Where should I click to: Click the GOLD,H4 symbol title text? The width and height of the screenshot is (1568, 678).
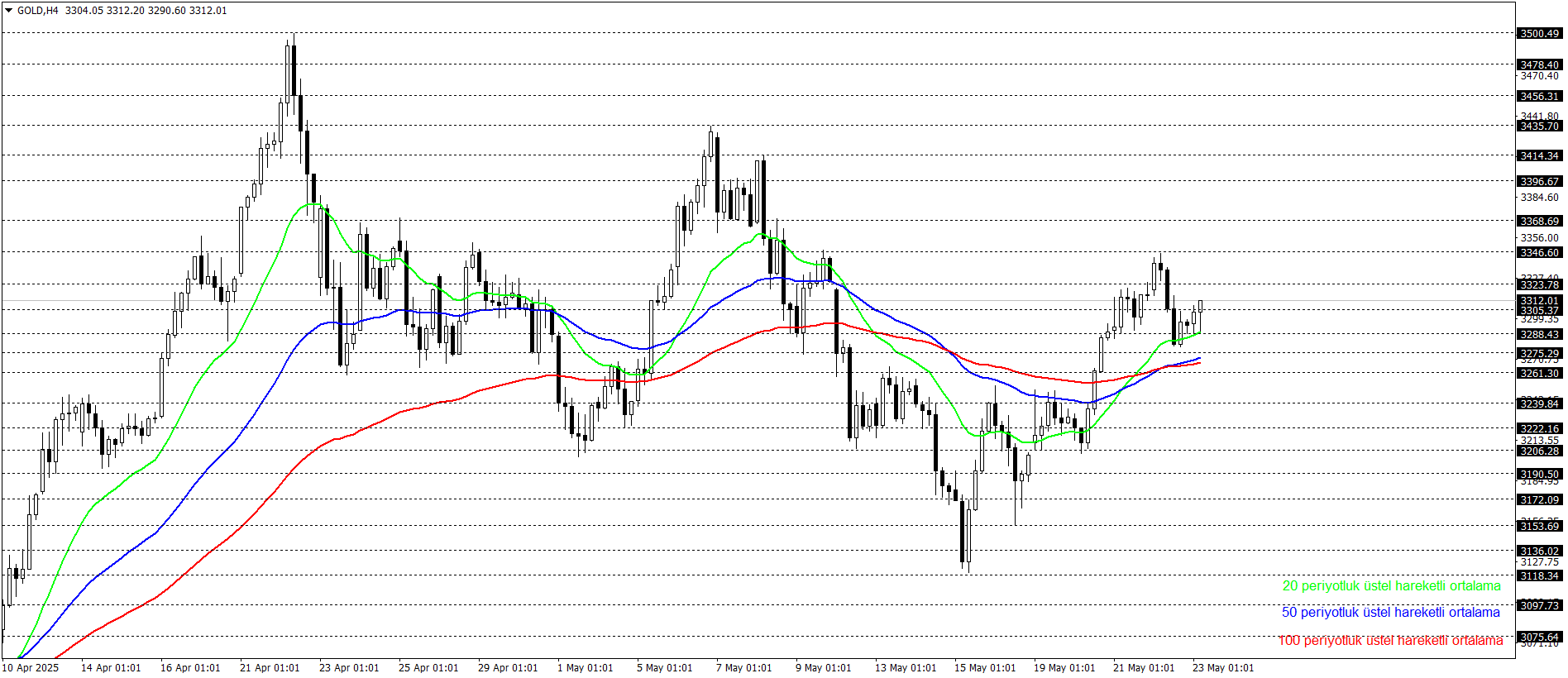pos(38,11)
